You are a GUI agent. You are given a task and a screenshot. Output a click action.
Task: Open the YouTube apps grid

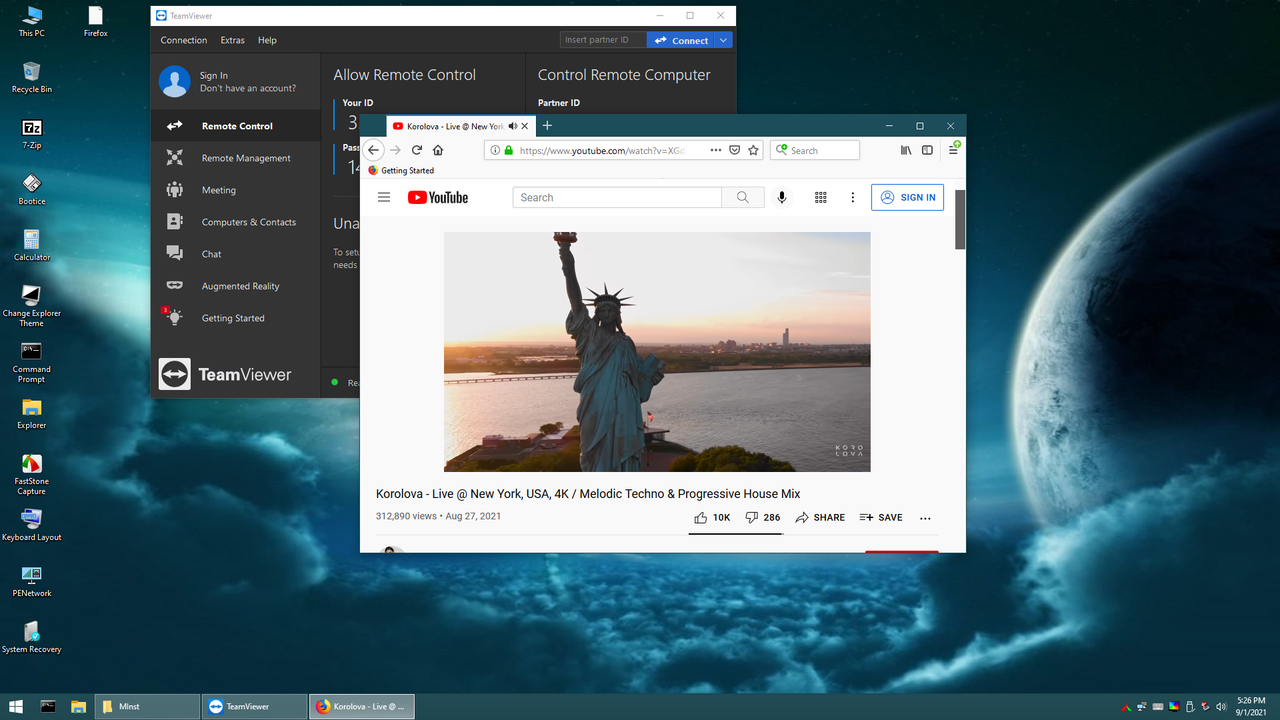click(821, 197)
